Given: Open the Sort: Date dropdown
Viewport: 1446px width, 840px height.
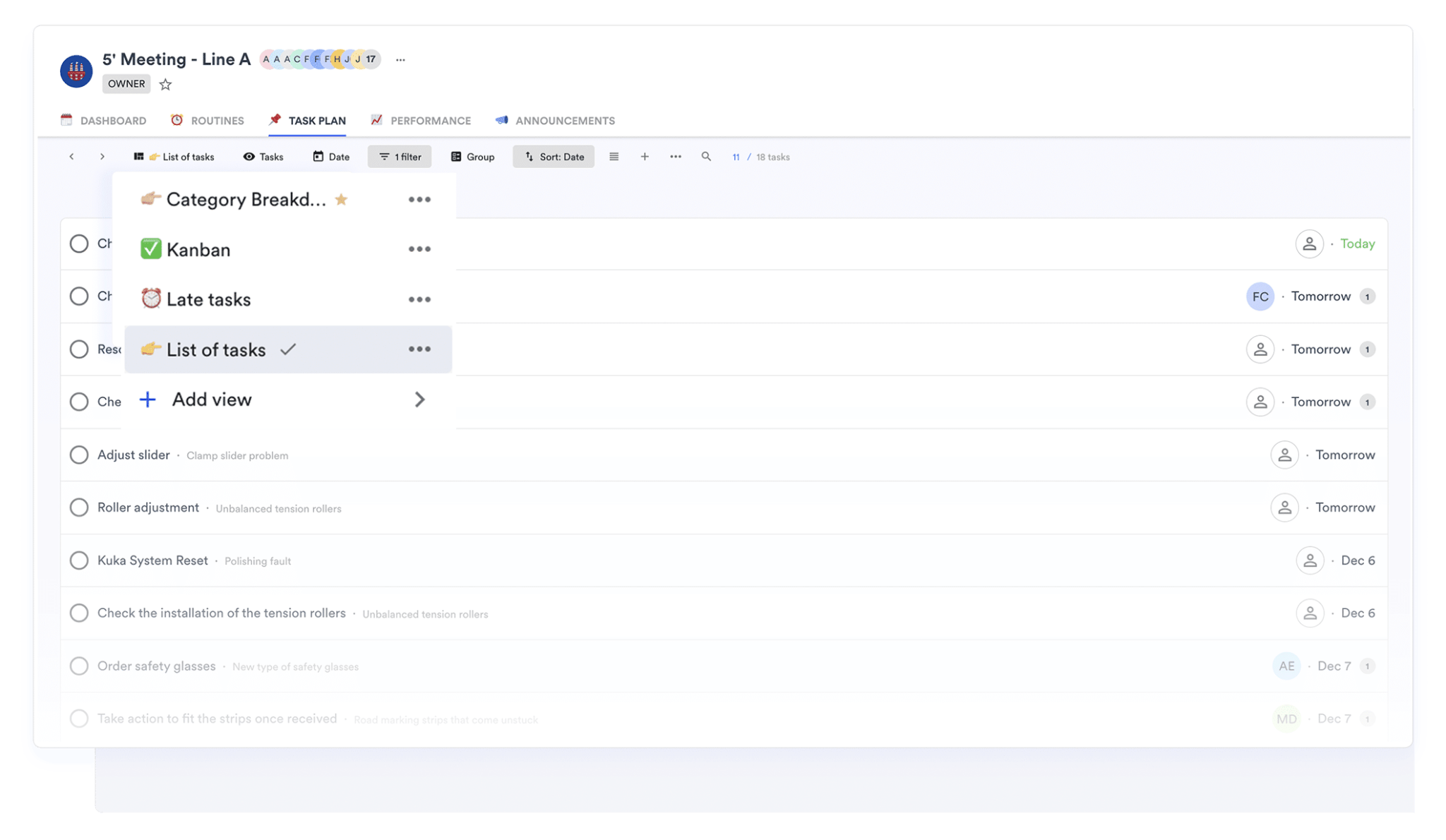Looking at the screenshot, I should (554, 156).
